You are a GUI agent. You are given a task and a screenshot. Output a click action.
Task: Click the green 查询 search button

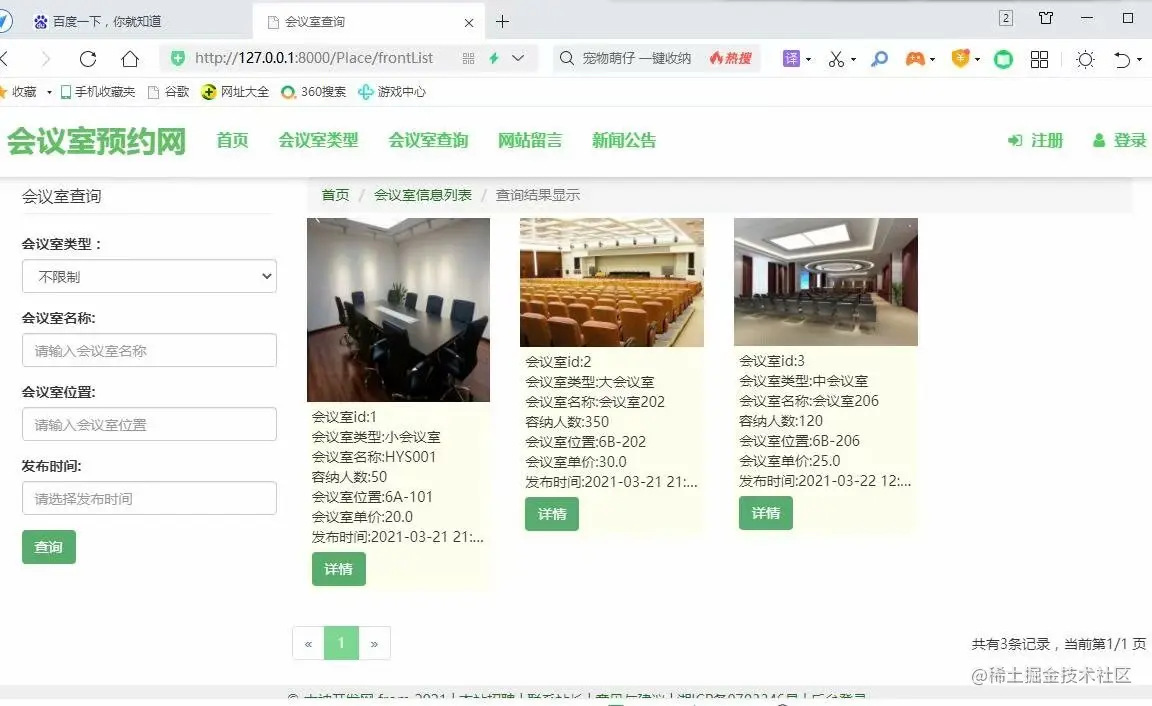pos(48,547)
